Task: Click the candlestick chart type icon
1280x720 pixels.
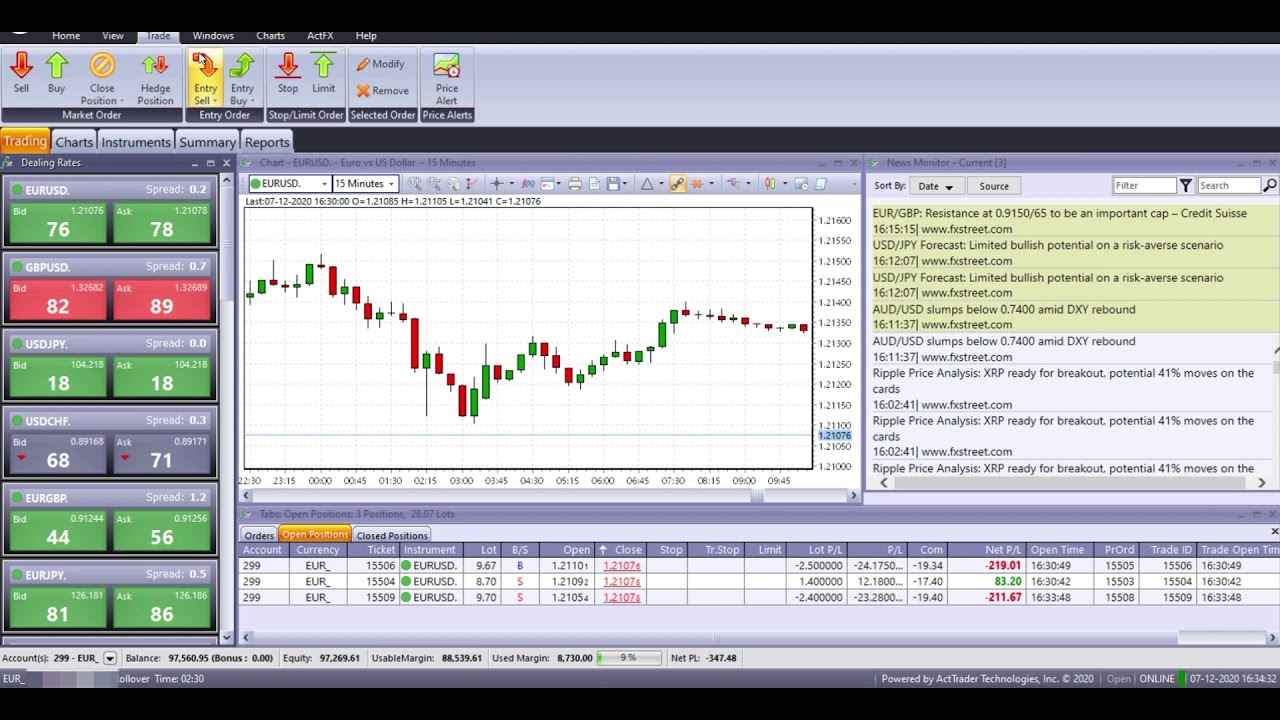Action: (x=770, y=184)
